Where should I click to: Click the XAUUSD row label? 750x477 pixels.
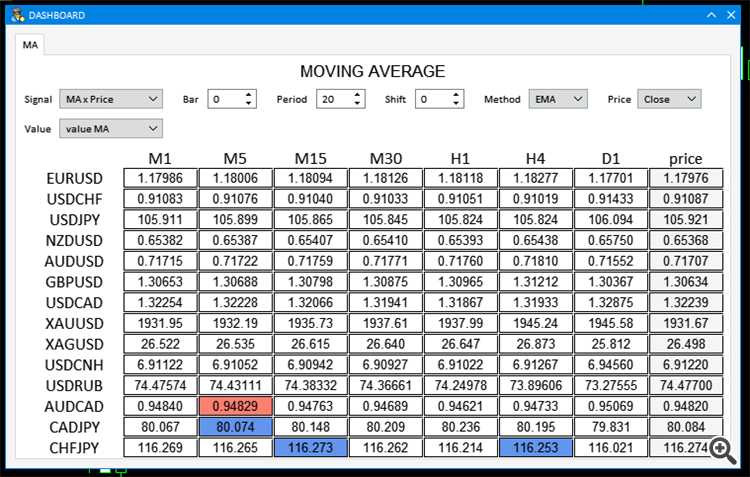(74, 324)
